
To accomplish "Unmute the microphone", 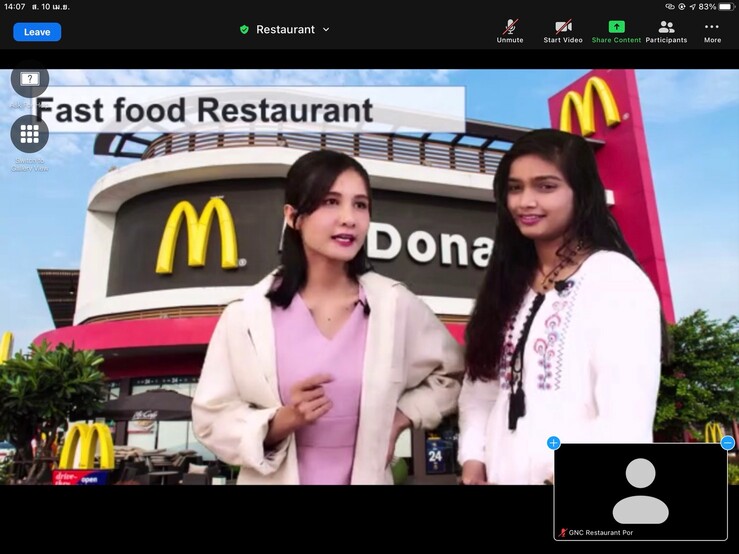I will point(510,31).
